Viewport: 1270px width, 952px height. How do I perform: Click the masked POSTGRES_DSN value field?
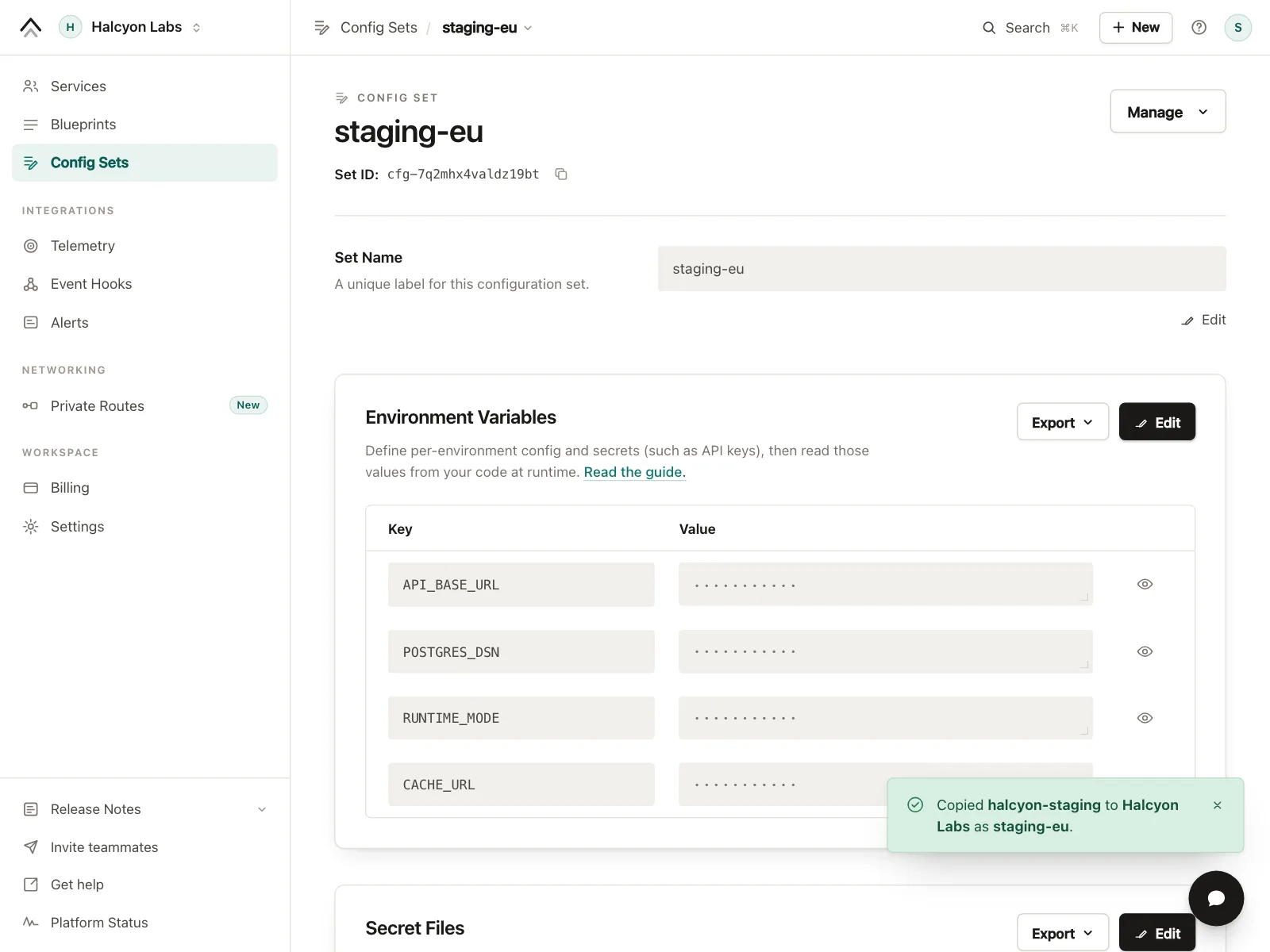point(886,651)
